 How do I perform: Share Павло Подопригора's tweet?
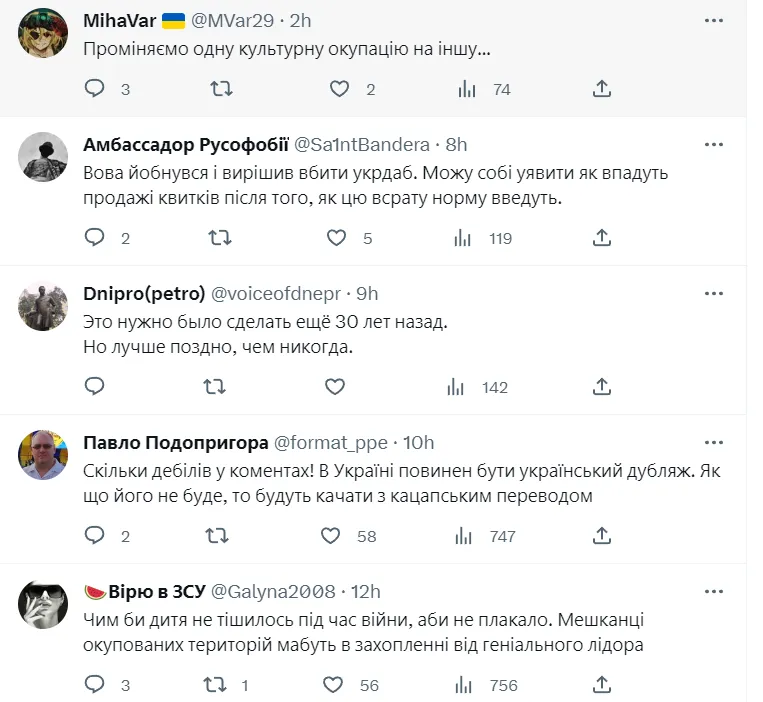tap(601, 536)
